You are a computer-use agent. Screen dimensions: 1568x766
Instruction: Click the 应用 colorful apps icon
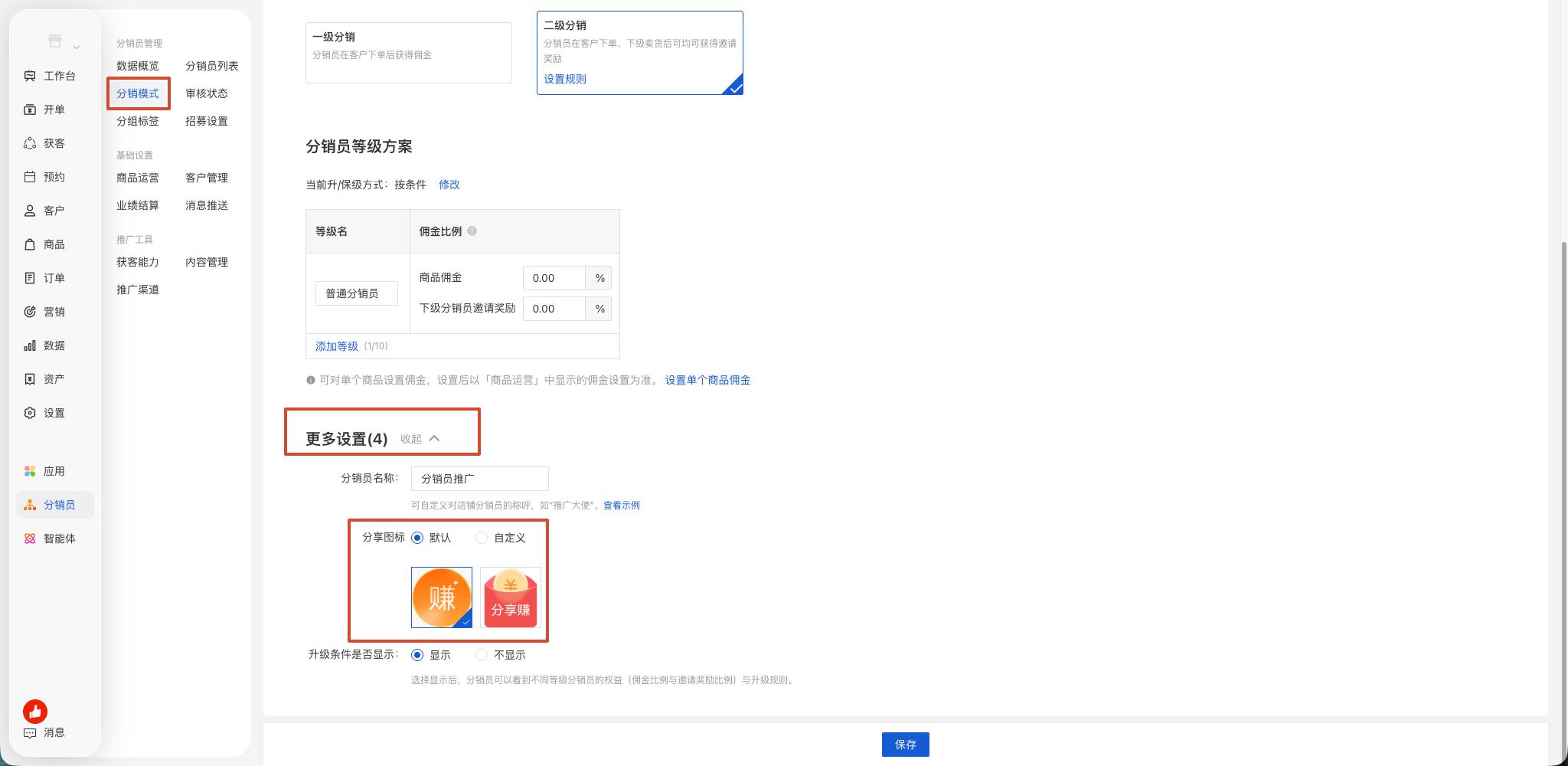(30, 471)
